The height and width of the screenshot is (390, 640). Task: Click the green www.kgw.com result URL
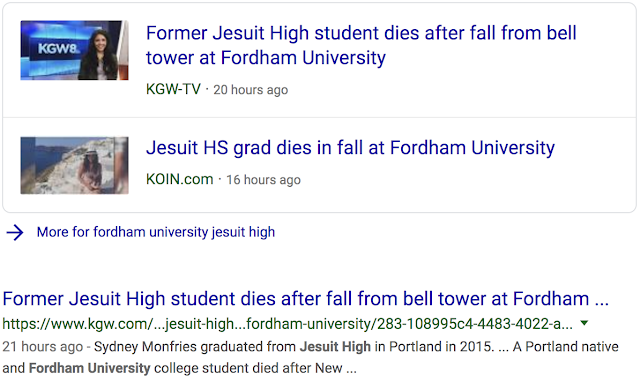[287, 324]
